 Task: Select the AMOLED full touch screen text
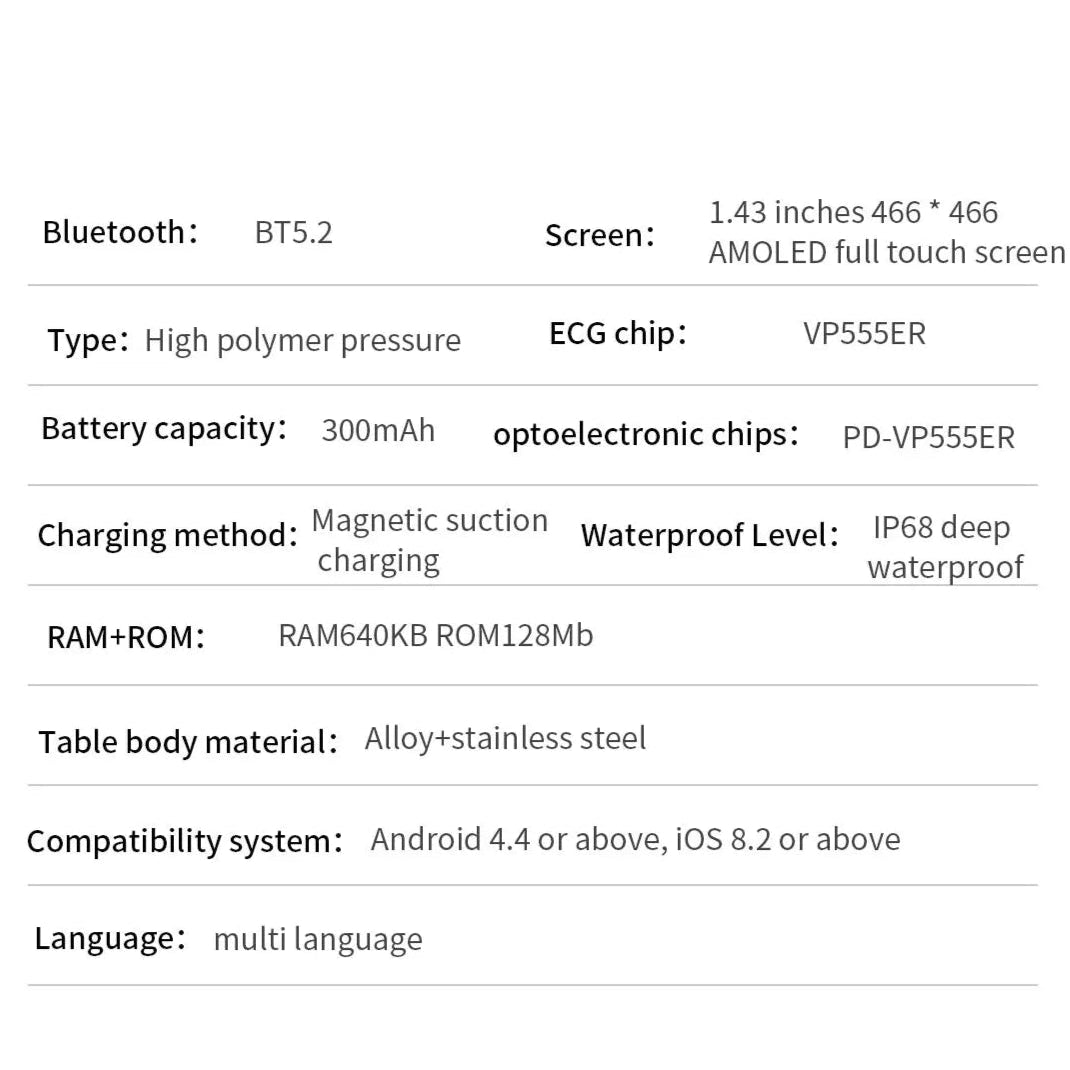886,252
